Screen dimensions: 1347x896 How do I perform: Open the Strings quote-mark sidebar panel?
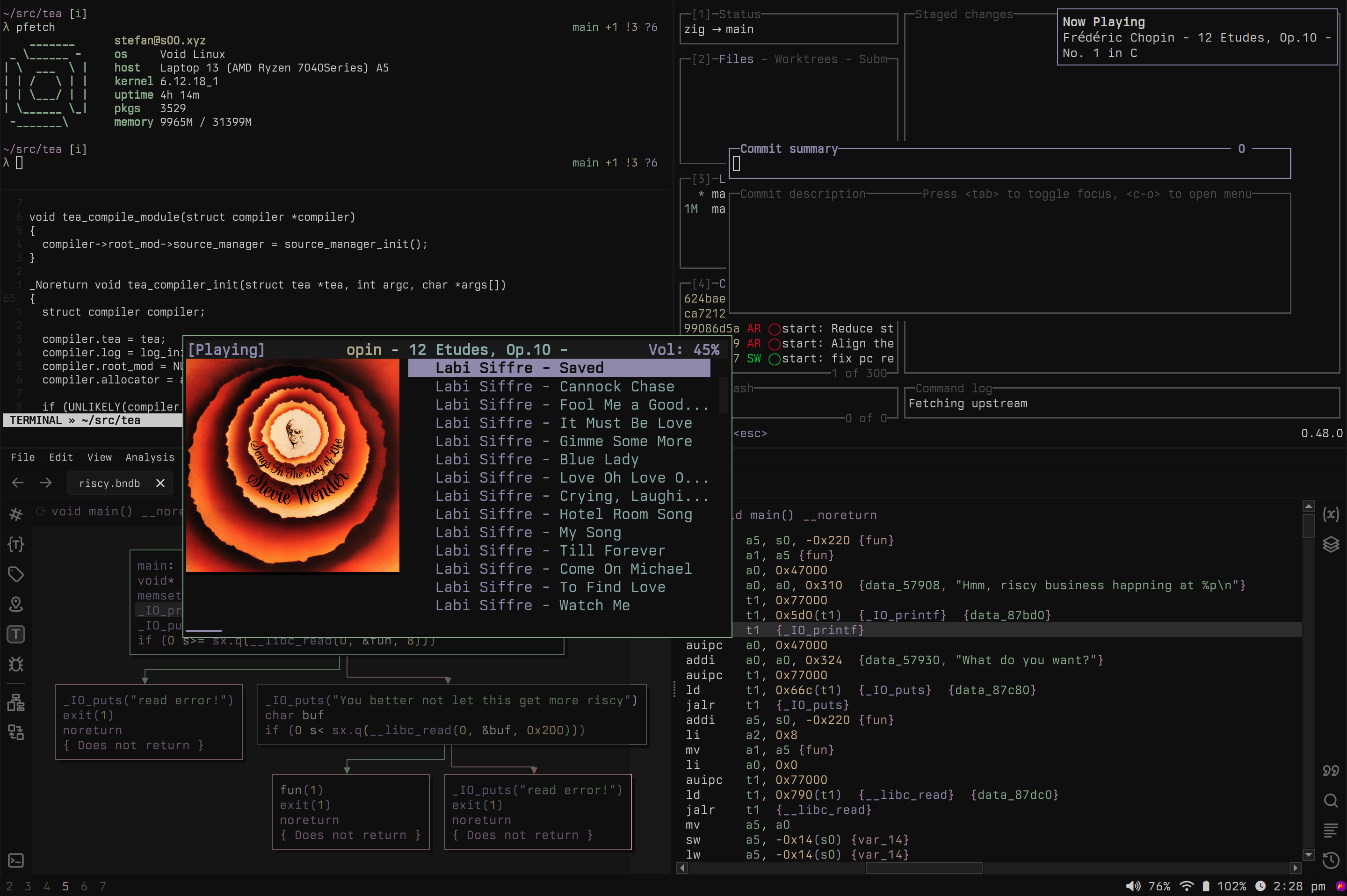point(1331,770)
